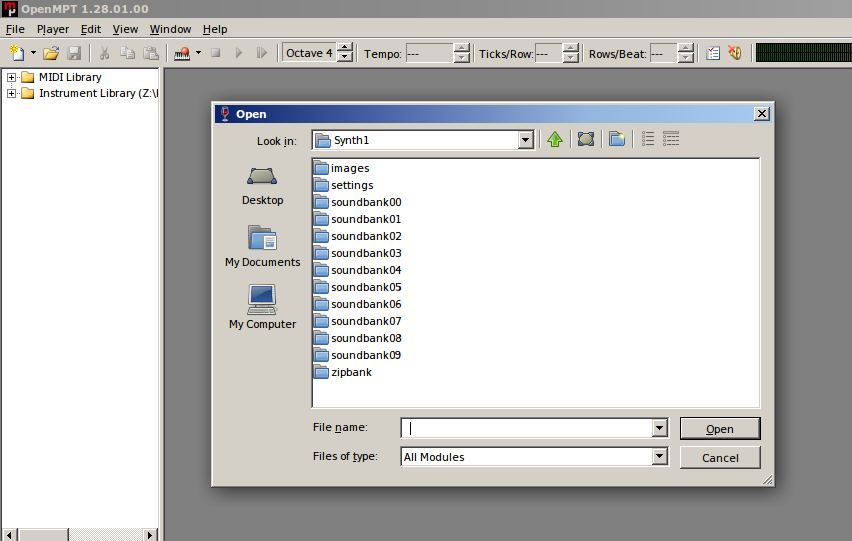Viewport: 852px width, 541px height.
Task: Click the New module toolbar icon
Action: 16,53
